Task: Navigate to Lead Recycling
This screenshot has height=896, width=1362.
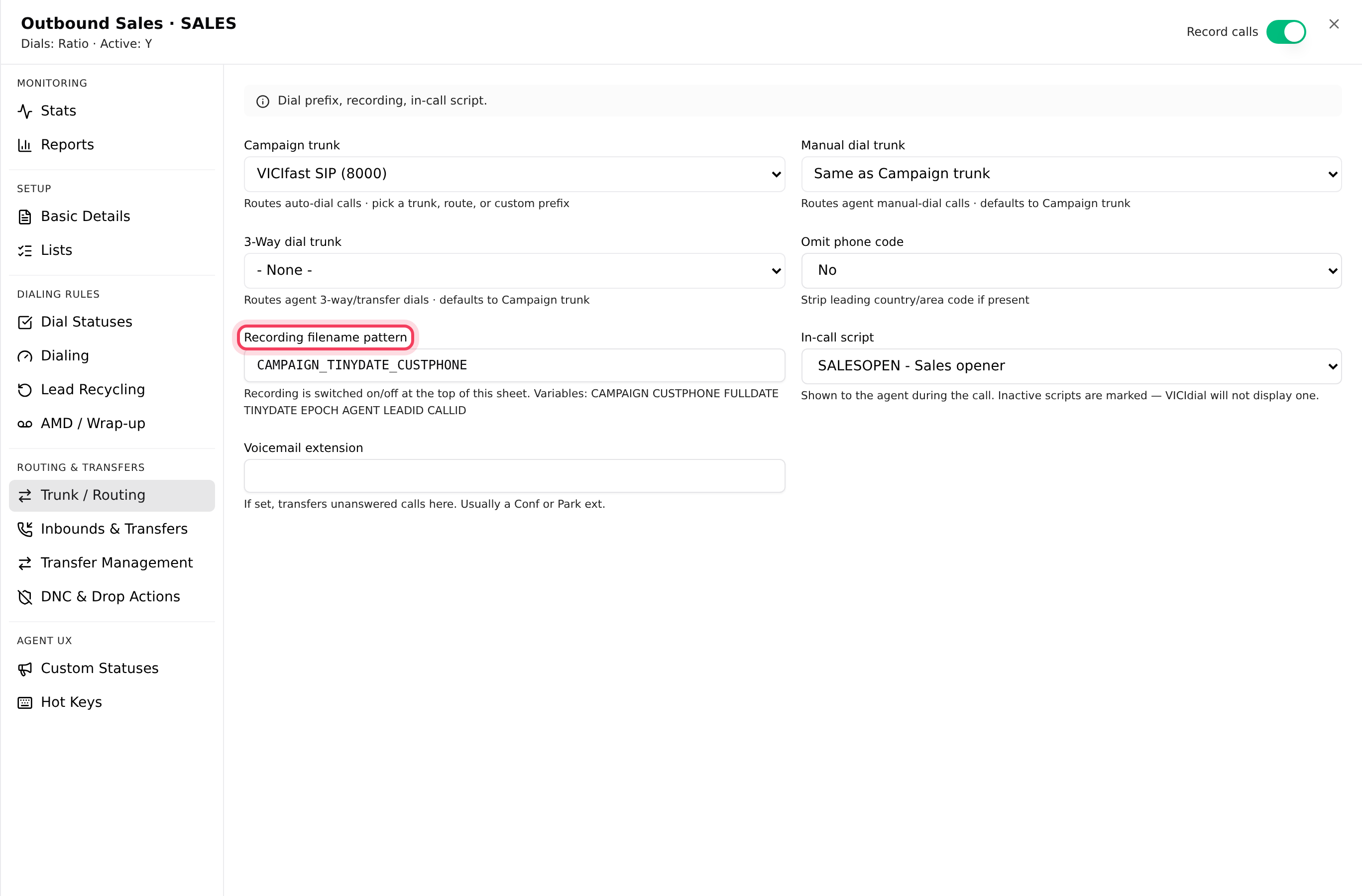Action: (x=112, y=390)
